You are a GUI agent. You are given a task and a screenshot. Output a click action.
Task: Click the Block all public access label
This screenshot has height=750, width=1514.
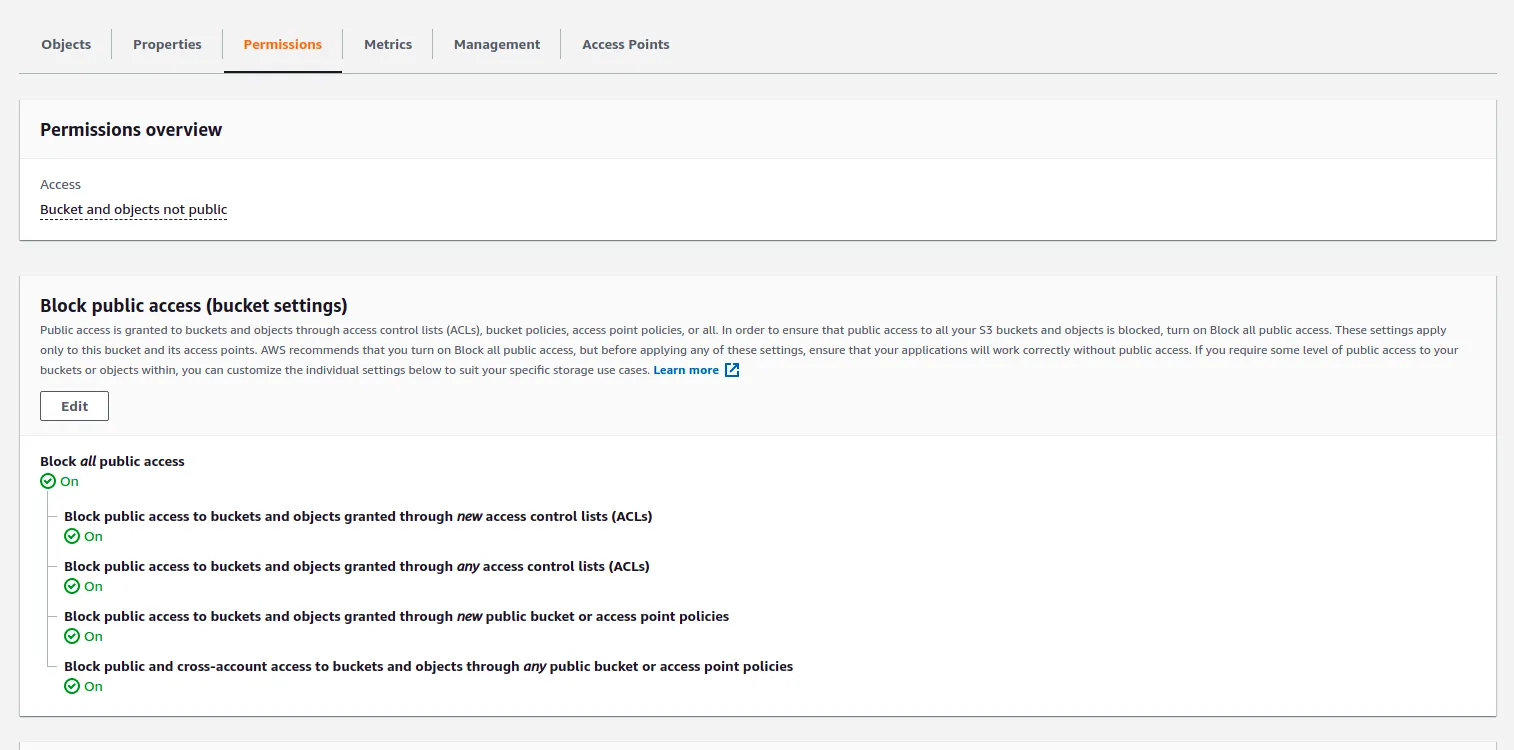[112, 461]
